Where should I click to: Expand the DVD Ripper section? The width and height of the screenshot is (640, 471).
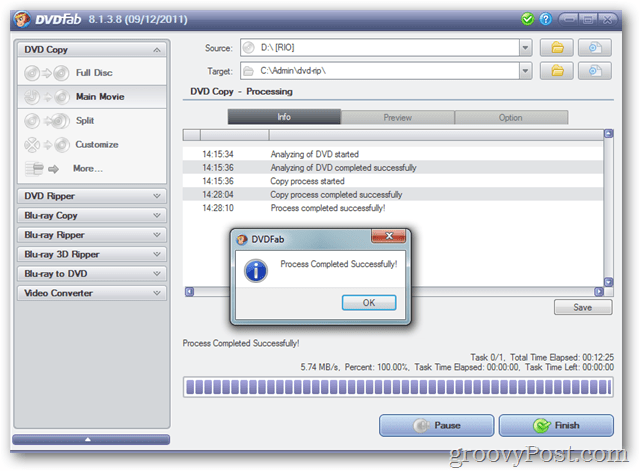pyautogui.click(x=92, y=196)
